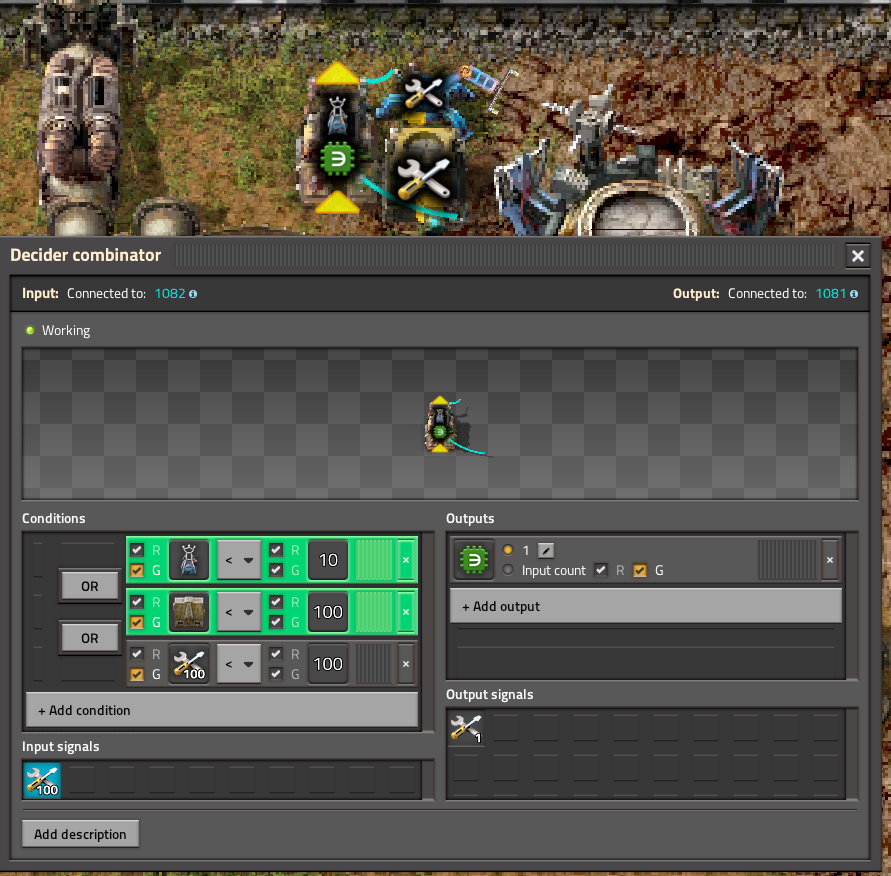The height and width of the screenshot is (876, 891).
Task: Toggle left red wire checkbox of second condition
Action: coord(137,601)
